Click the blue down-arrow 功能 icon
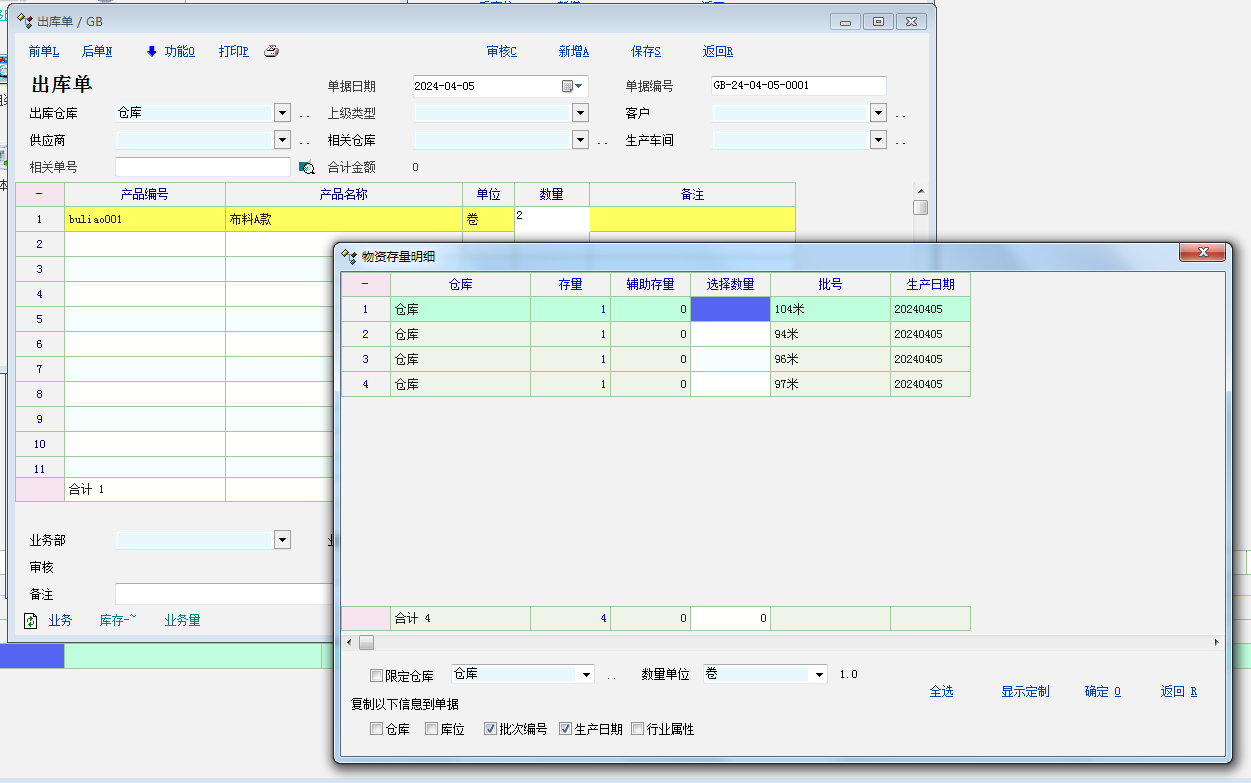Viewport: 1251px width, 783px height. point(152,52)
